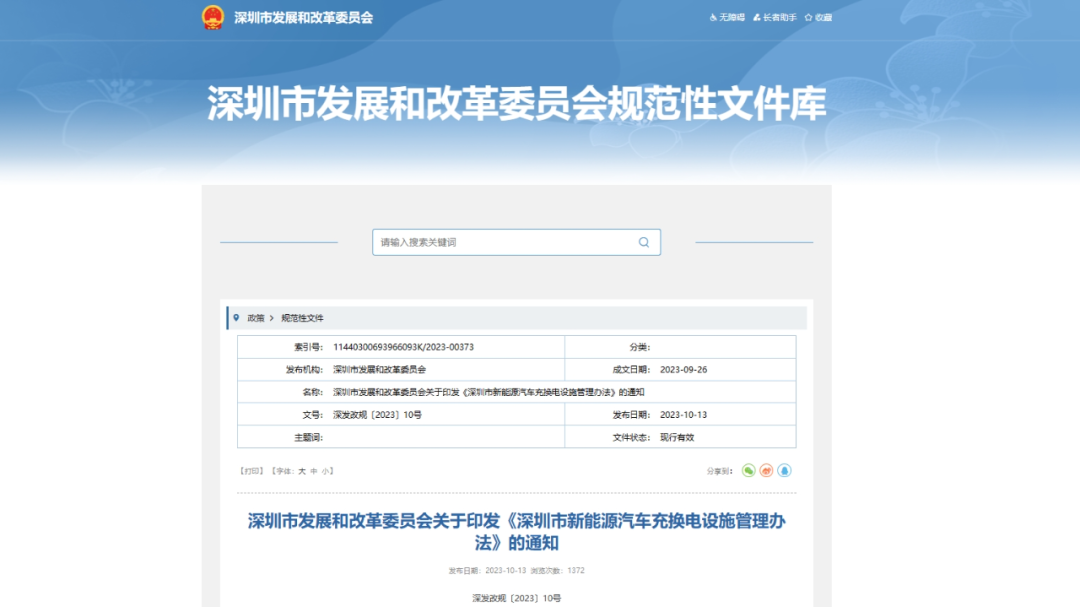Click the QQ share icon

pos(783,471)
